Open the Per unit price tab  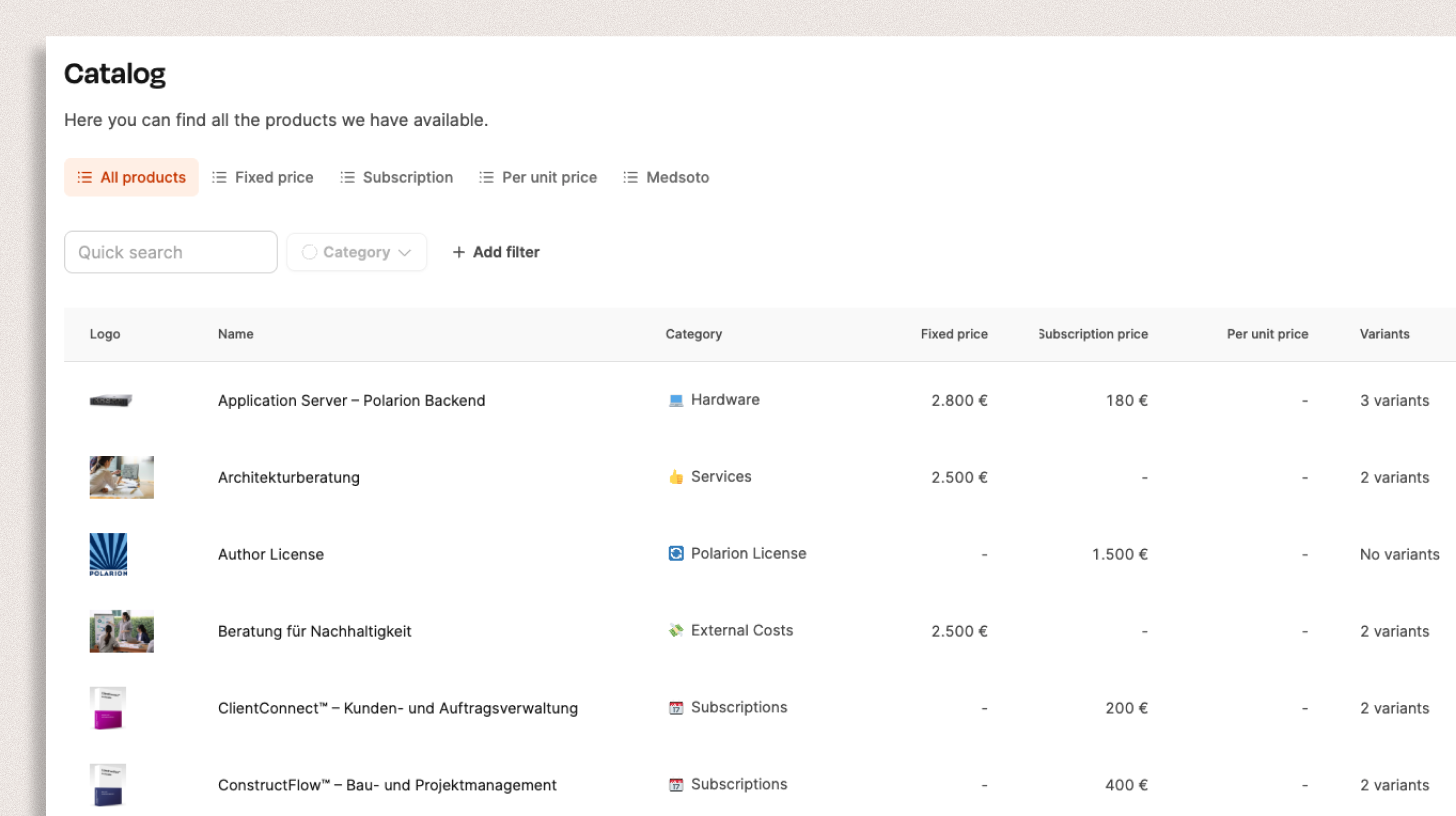538,177
